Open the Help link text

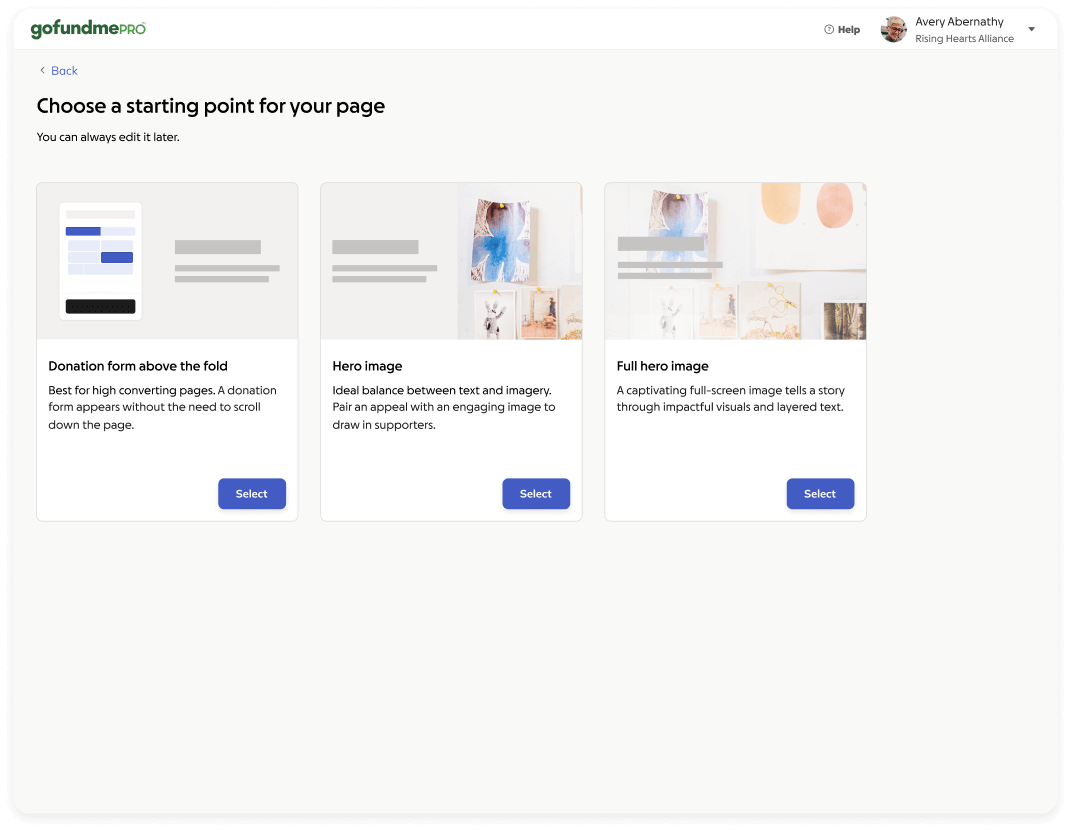tap(849, 30)
